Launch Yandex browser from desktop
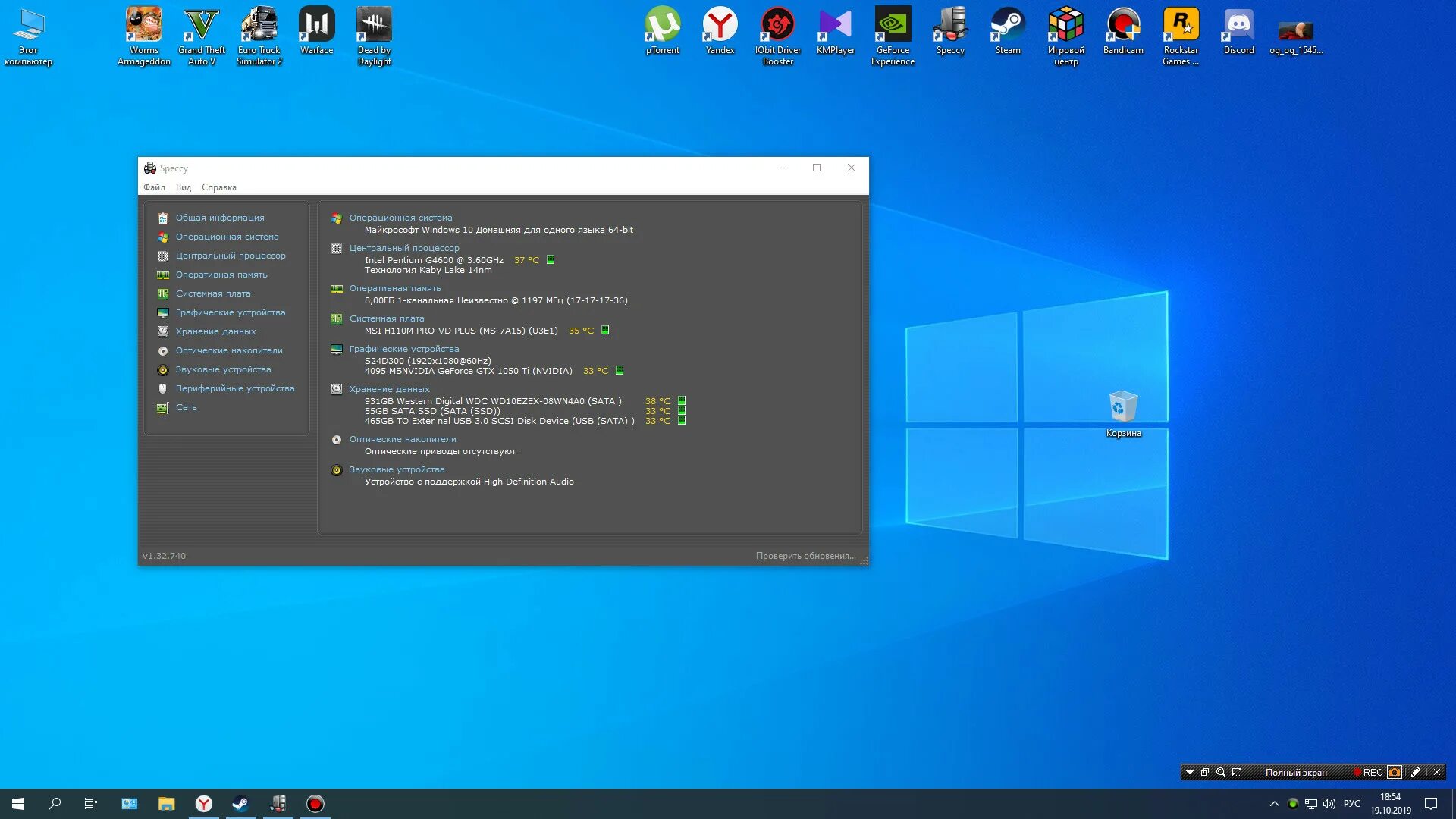 point(720,30)
